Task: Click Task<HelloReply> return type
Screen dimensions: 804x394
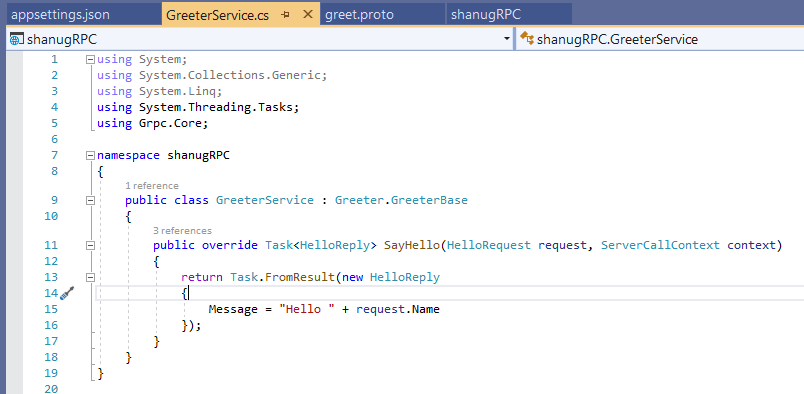Action: click(321, 245)
